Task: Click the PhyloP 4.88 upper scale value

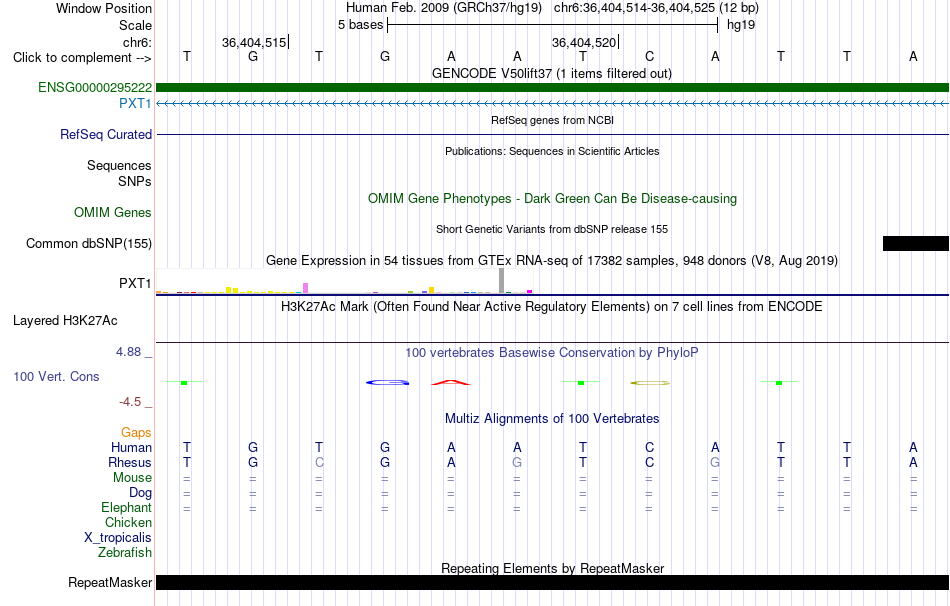Action: tap(128, 351)
